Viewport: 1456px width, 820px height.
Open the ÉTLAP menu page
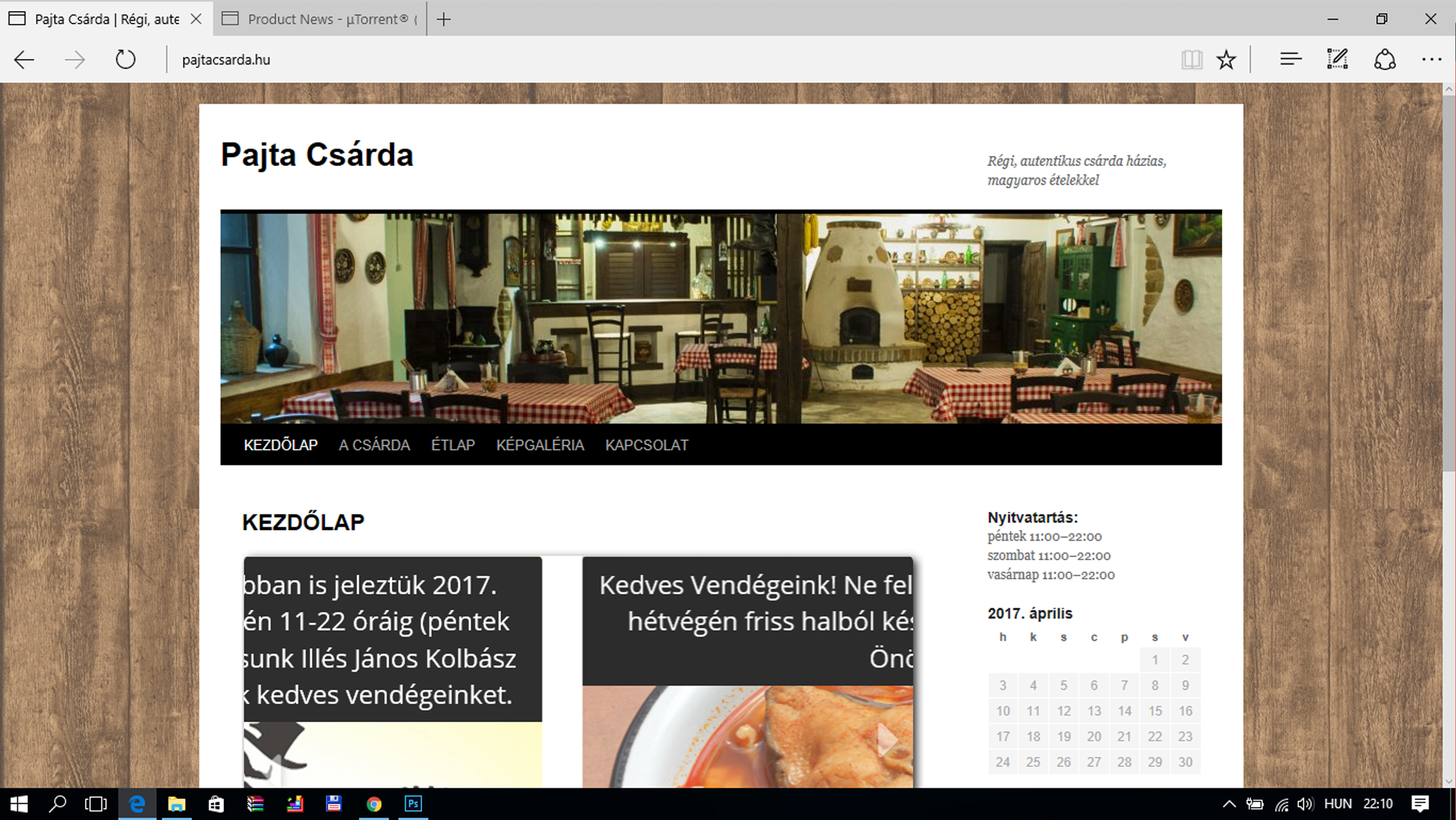(453, 445)
